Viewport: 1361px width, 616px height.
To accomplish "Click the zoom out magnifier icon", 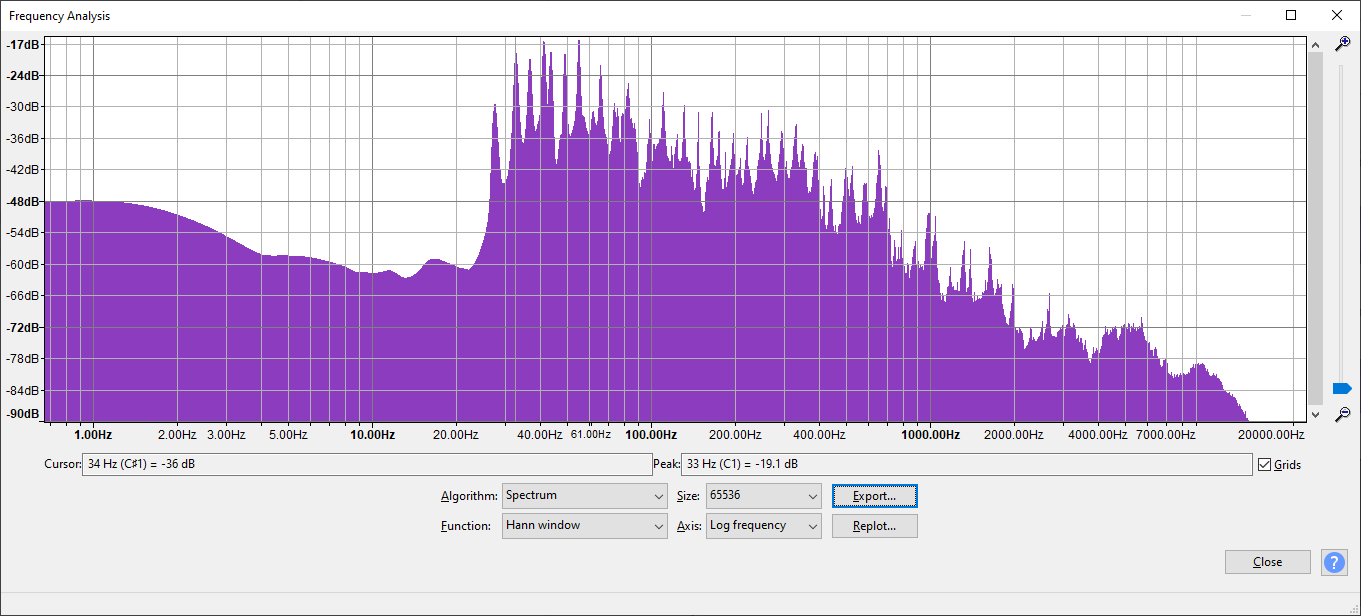I will click(1343, 414).
